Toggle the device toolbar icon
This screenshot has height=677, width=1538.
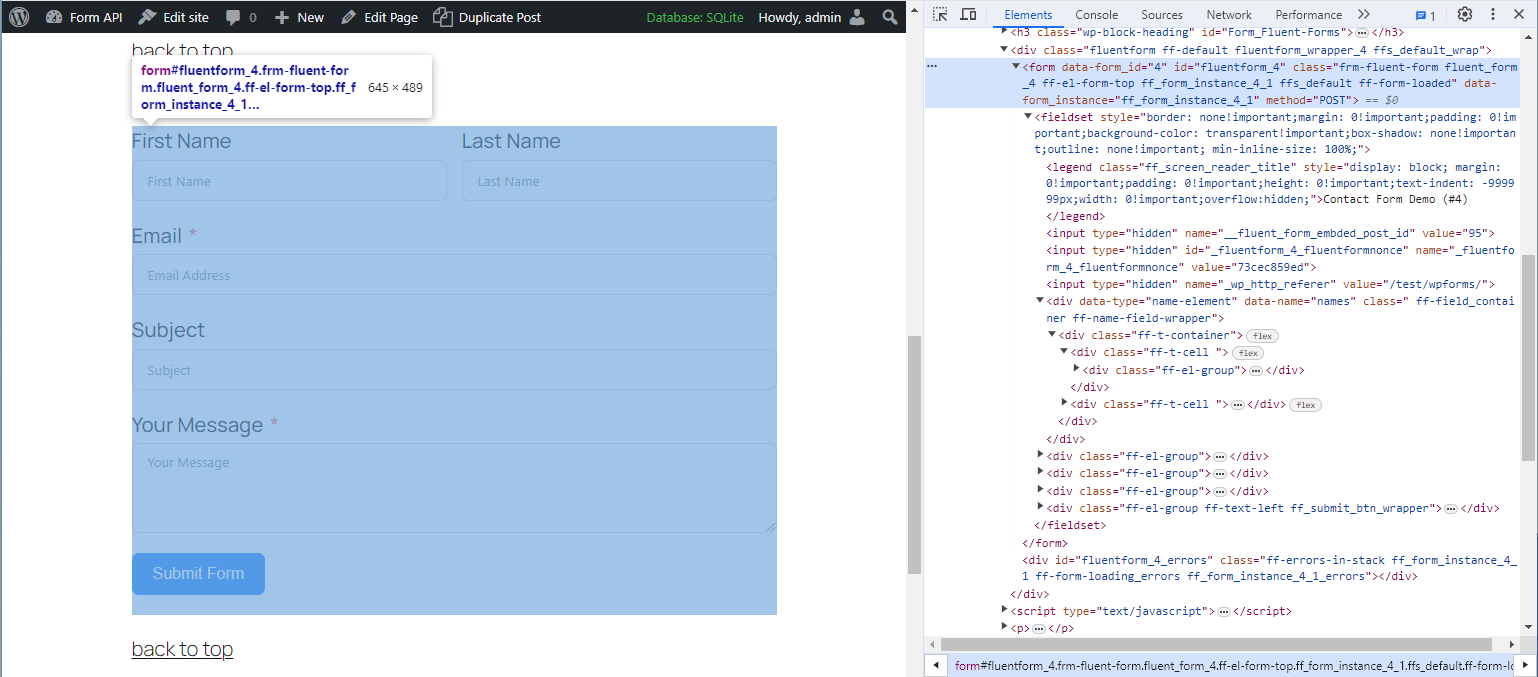(968, 15)
